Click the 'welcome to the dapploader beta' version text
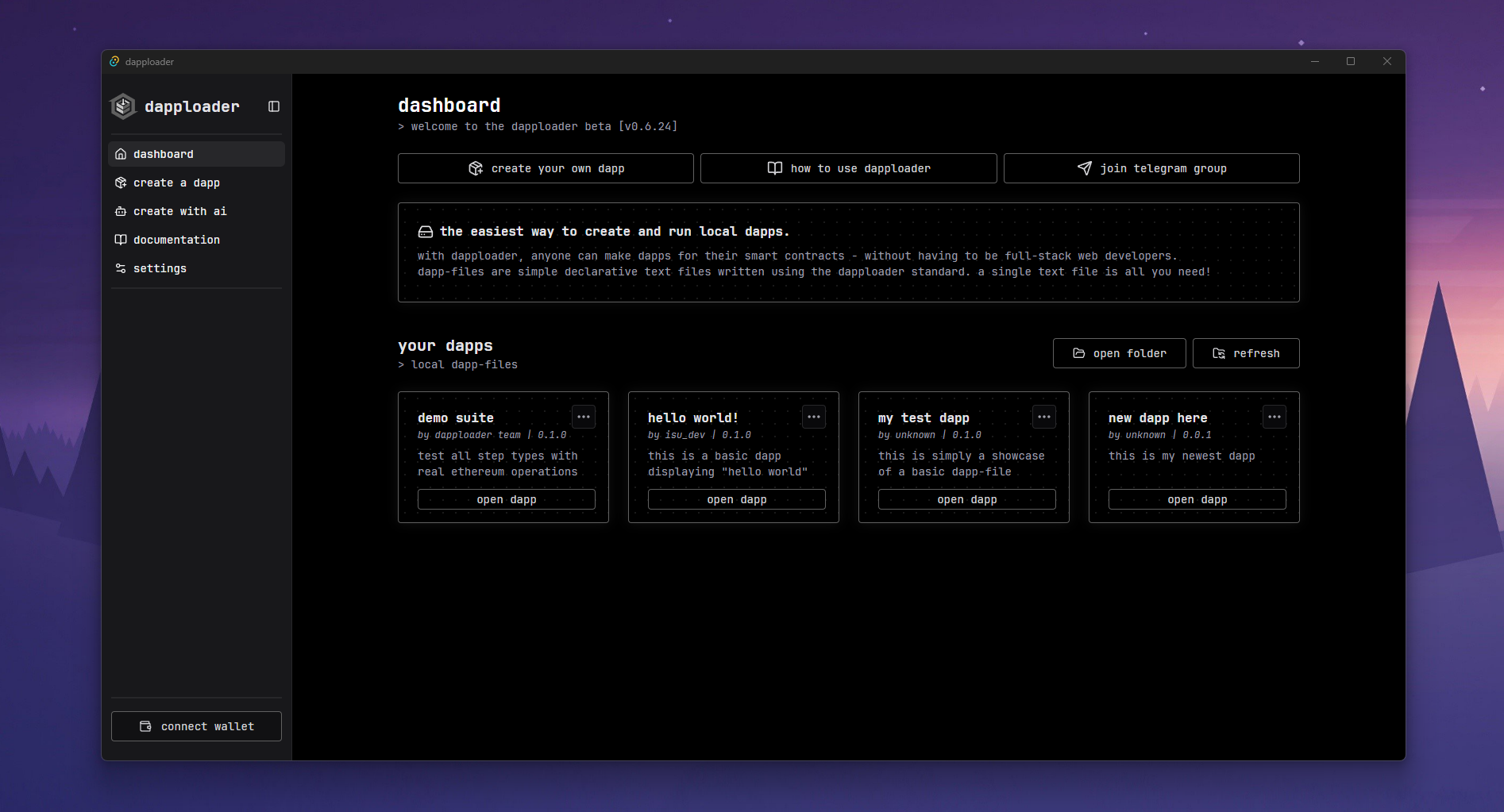Screen dimensions: 1504x812 click(x=538, y=126)
